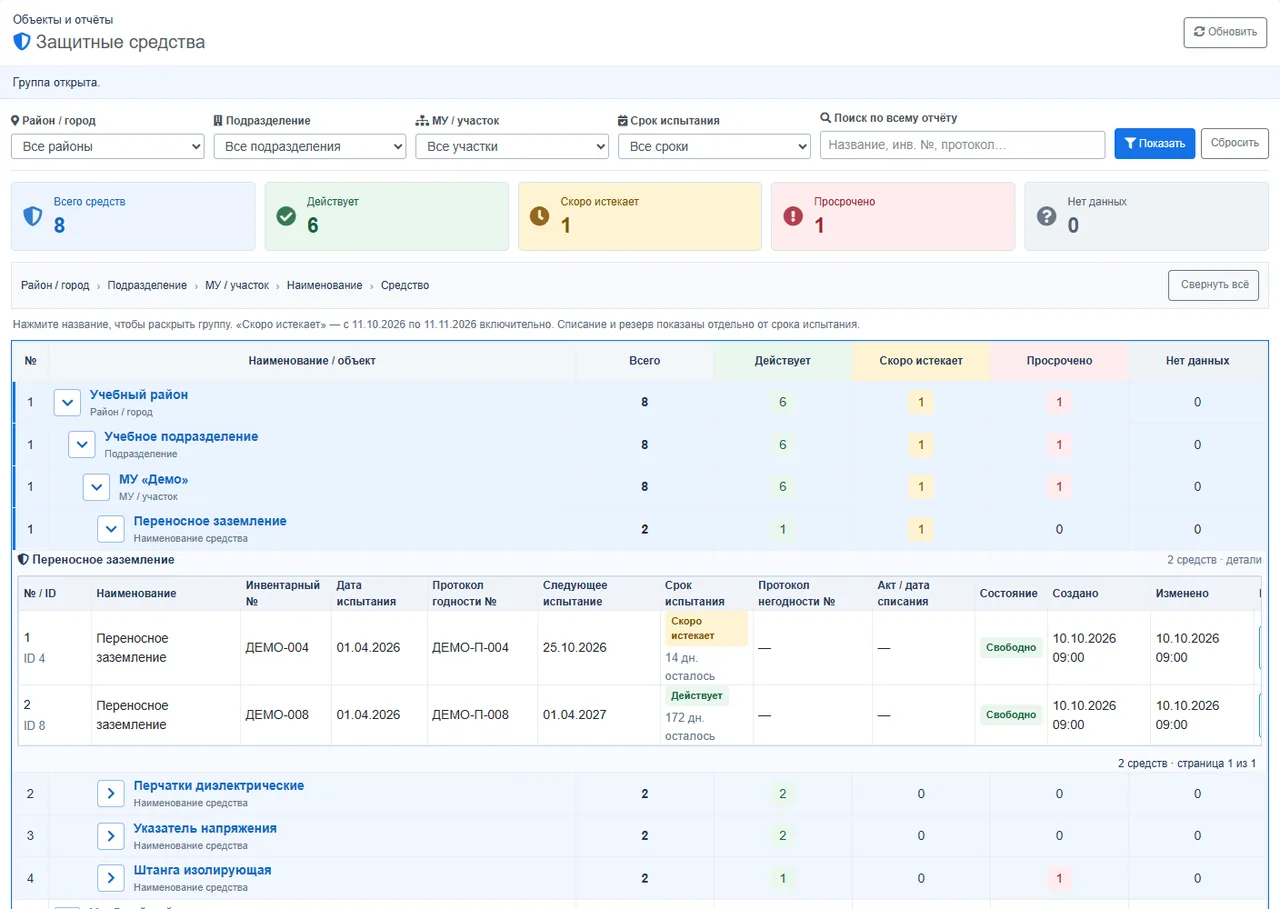
Task: Collapse the «Переносное заземление» group chevron
Action: pos(111,529)
